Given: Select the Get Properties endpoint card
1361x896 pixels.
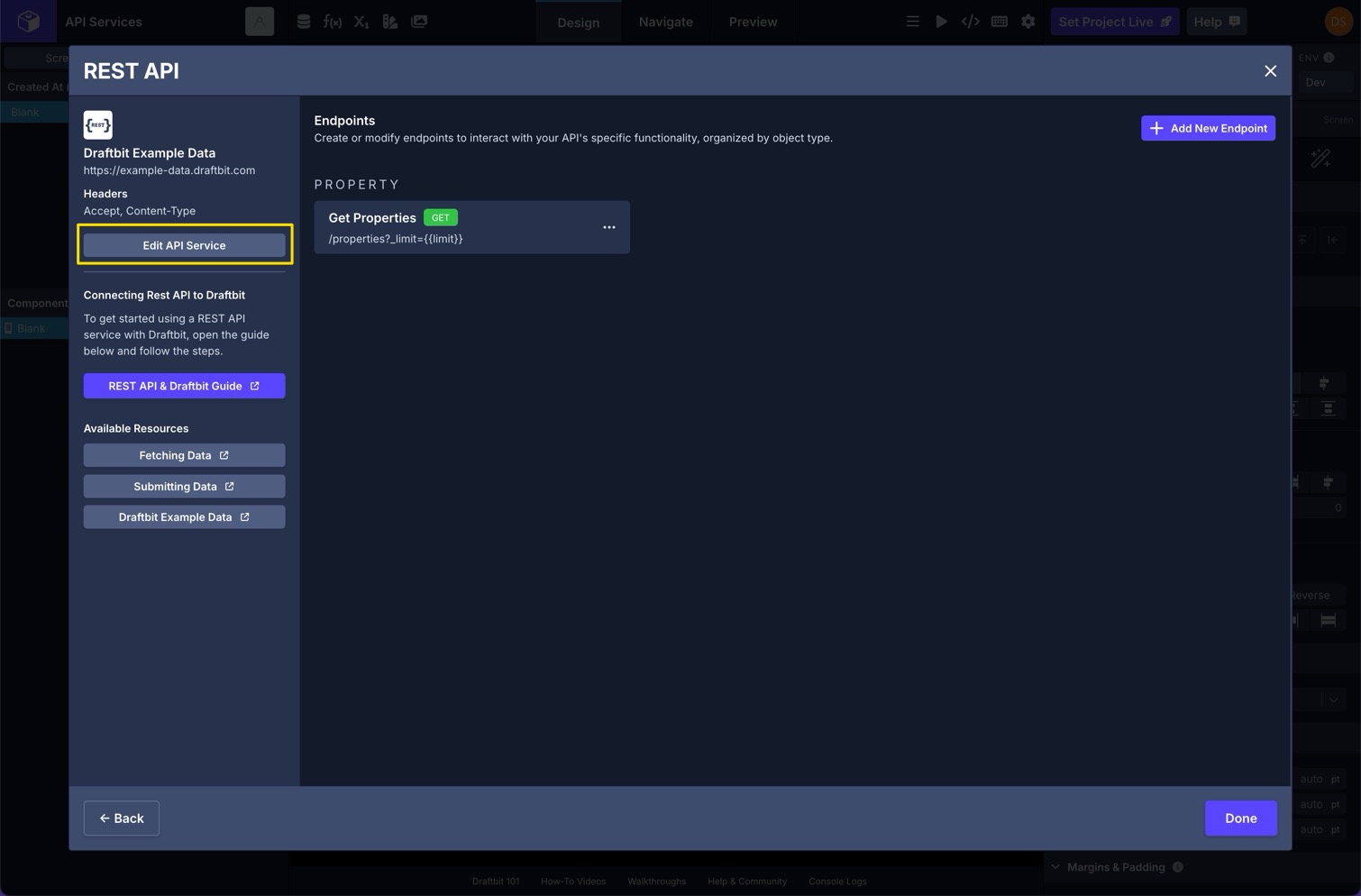Looking at the screenshot, I should (471, 227).
